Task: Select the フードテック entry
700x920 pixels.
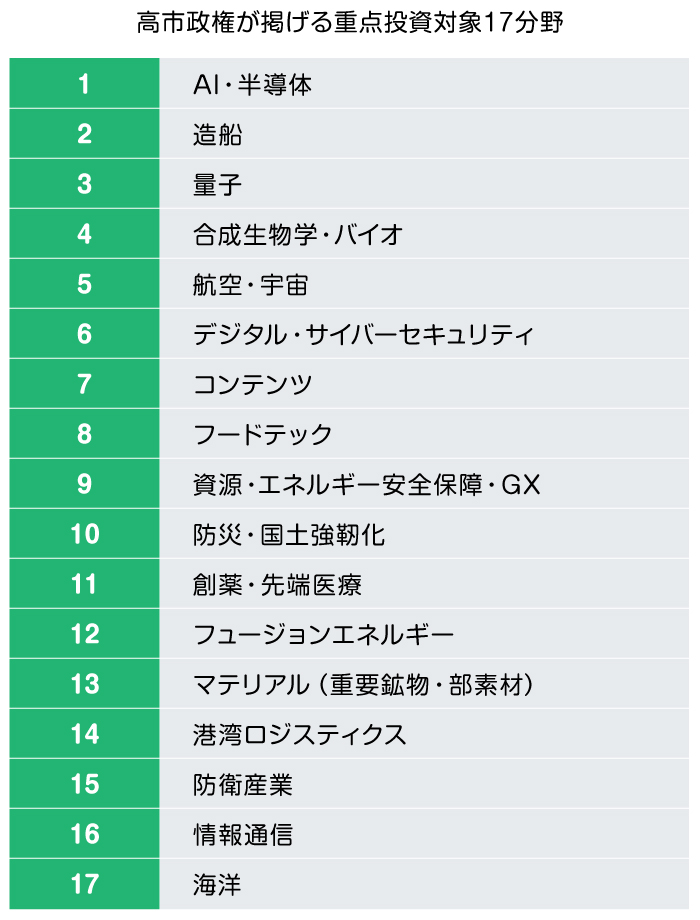Action: tap(262, 435)
